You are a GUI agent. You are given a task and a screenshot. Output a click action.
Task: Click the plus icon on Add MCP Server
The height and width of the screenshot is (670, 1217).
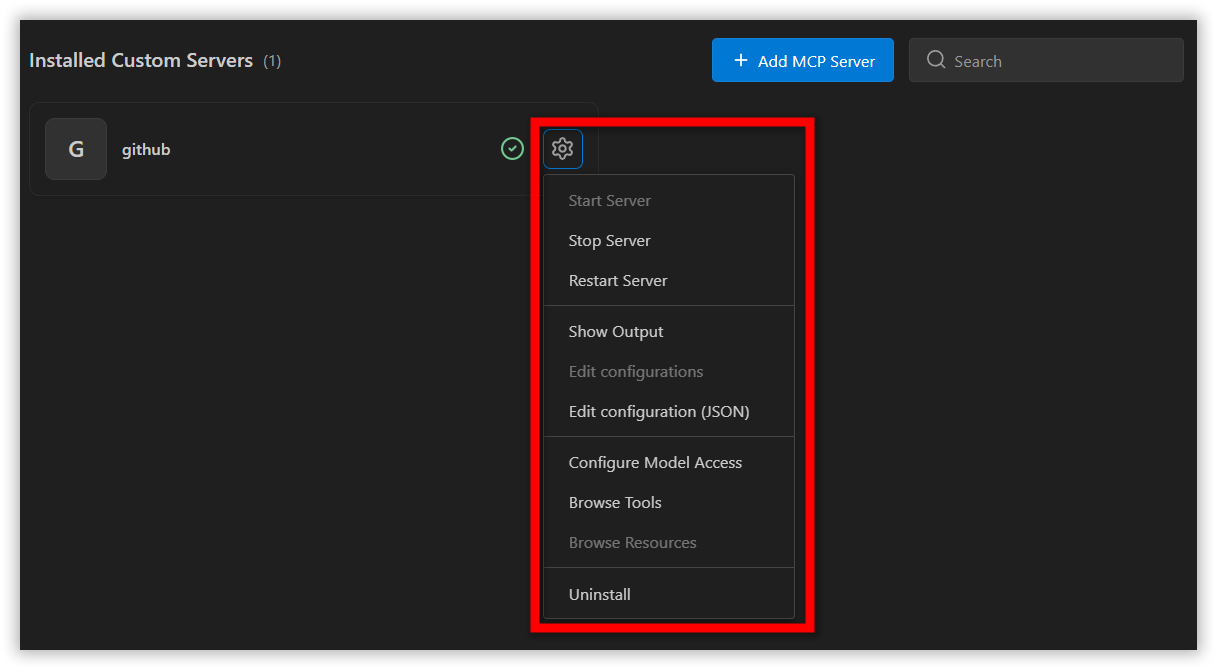point(741,60)
